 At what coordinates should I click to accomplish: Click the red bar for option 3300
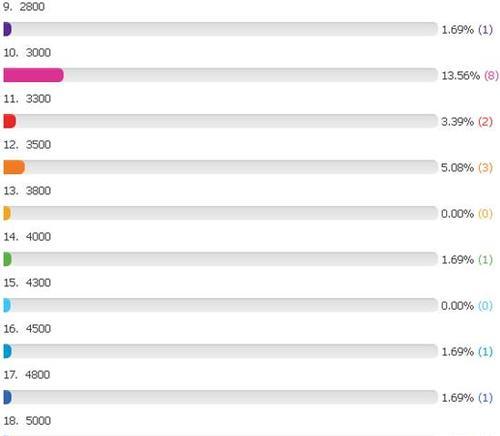coord(10,121)
